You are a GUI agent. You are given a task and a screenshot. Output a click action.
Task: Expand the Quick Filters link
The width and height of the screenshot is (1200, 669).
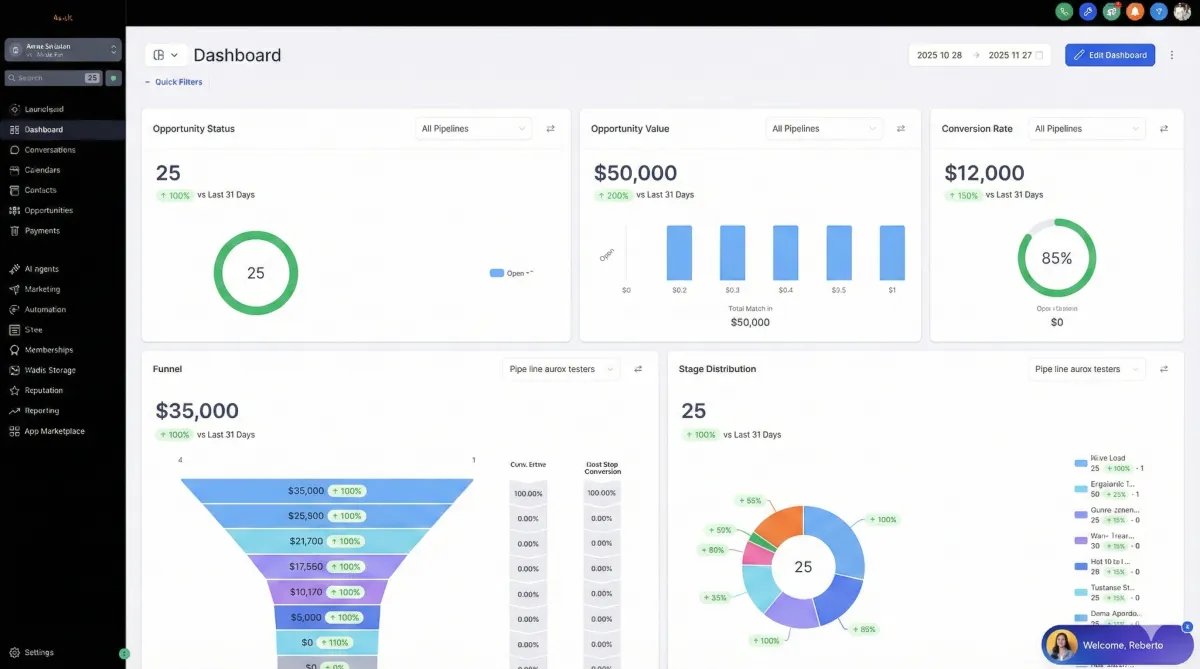tap(174, 82)
